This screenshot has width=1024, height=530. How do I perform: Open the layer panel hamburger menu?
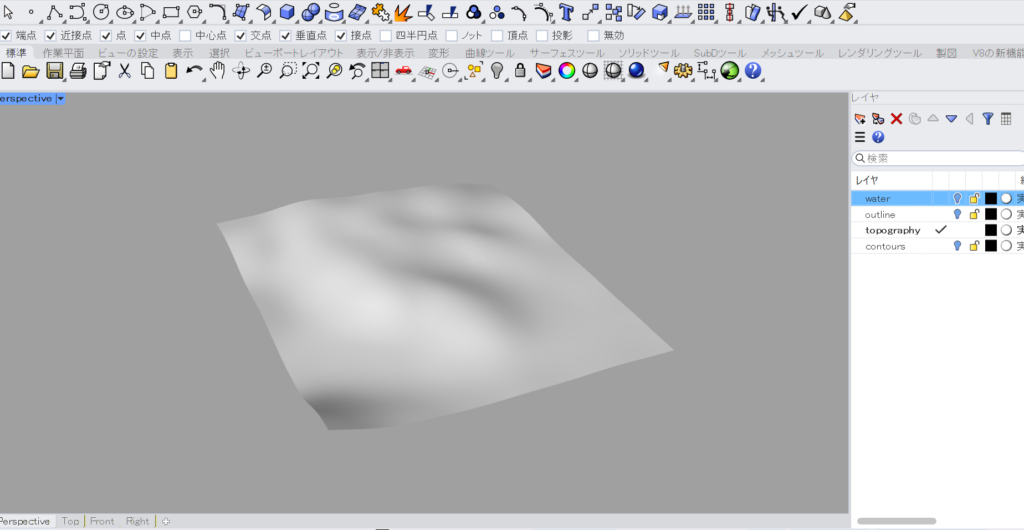[860, 137]
